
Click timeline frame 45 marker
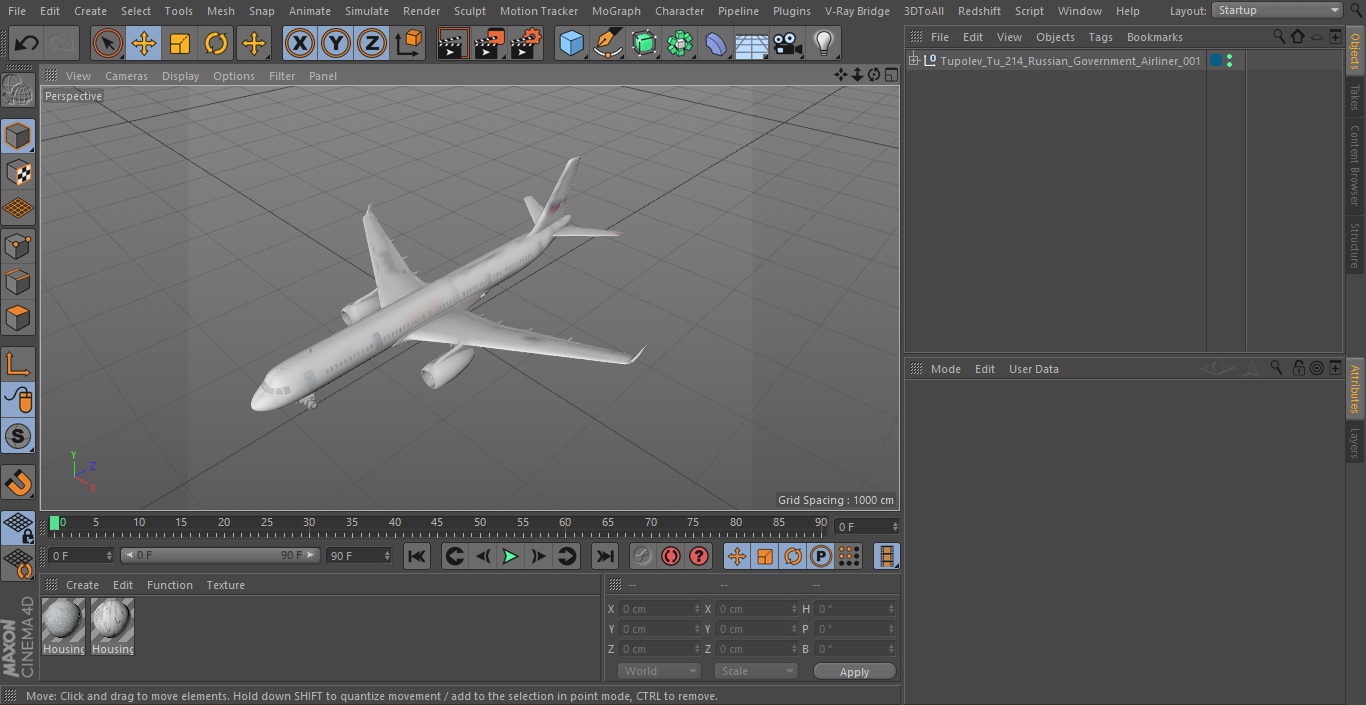[x=437, y=522]
